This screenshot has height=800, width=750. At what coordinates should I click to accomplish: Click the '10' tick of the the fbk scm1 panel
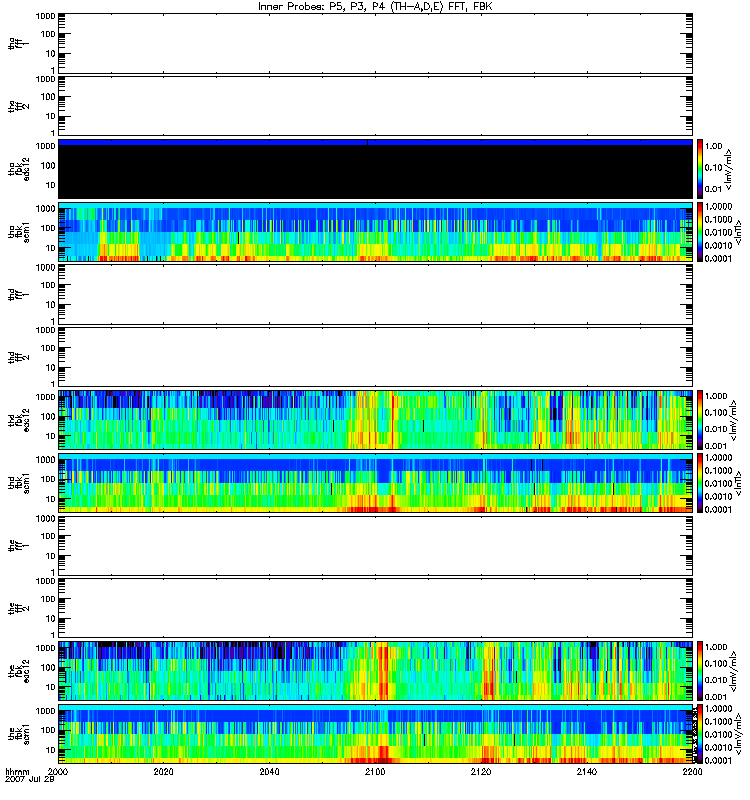point(51,750)
